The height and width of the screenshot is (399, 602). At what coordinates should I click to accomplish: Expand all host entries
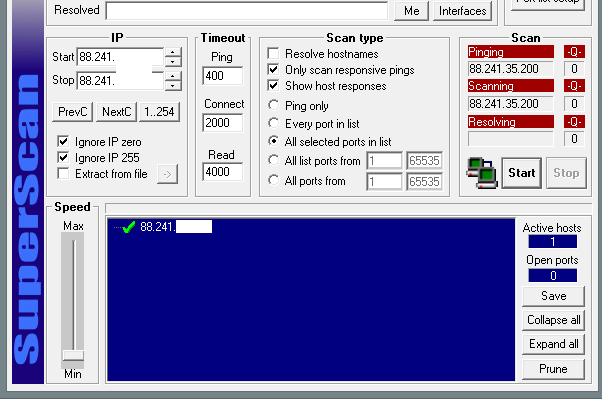[553, 344]
